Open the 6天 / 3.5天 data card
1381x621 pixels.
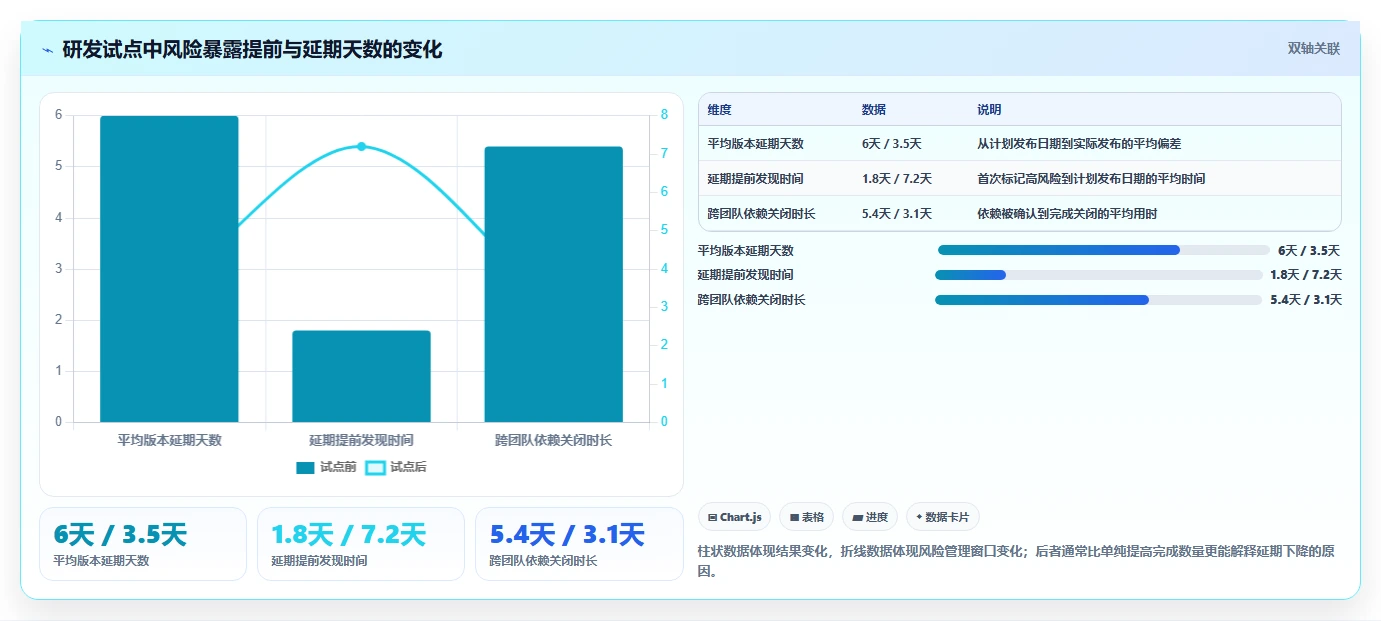[x=143, y=544]
